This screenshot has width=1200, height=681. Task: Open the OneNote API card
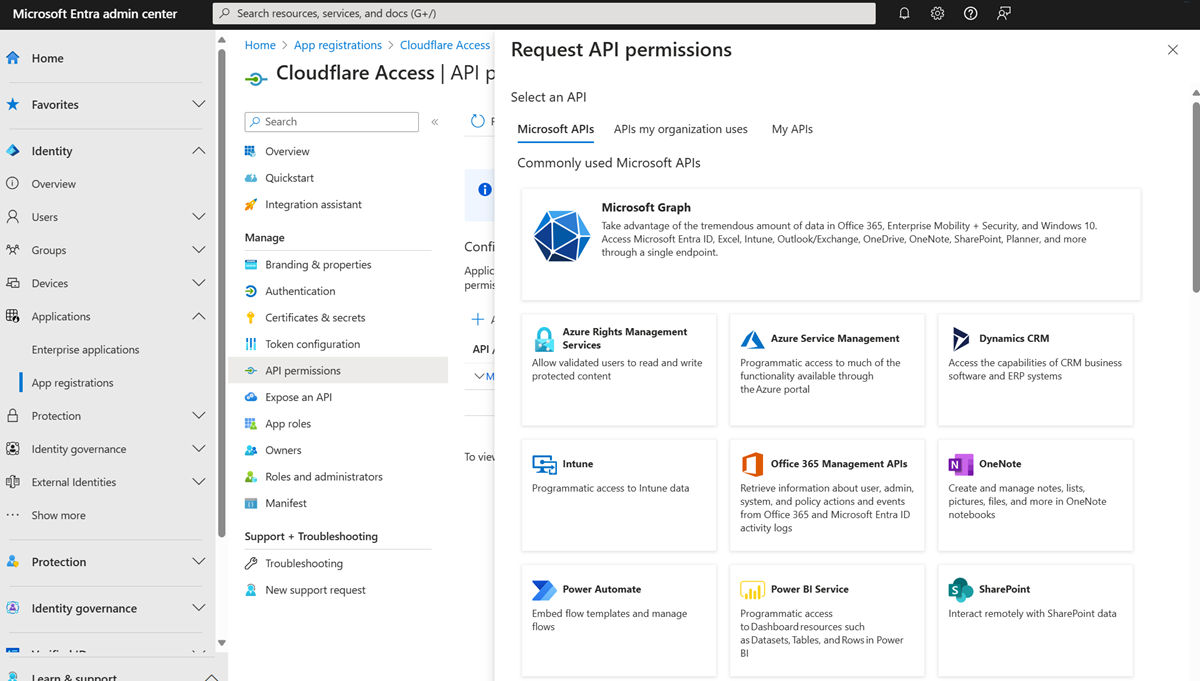(1035, 495)
